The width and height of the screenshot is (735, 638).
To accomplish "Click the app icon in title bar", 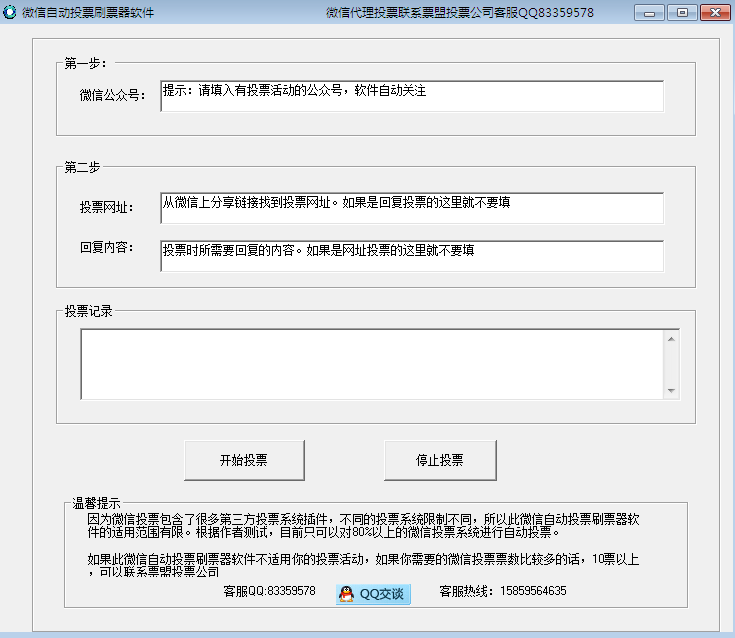I will (9, 12).
